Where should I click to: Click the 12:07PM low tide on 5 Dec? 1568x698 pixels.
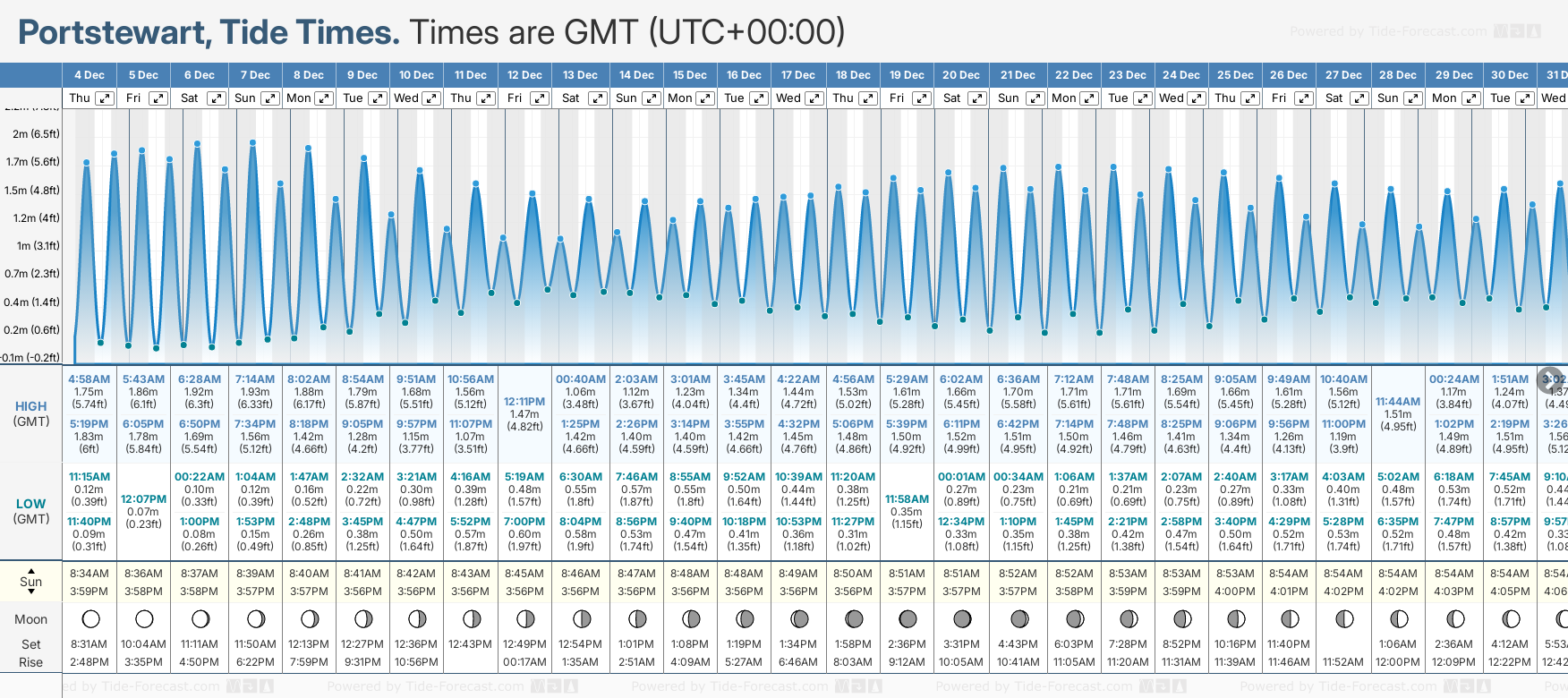(x=144, y=499)
